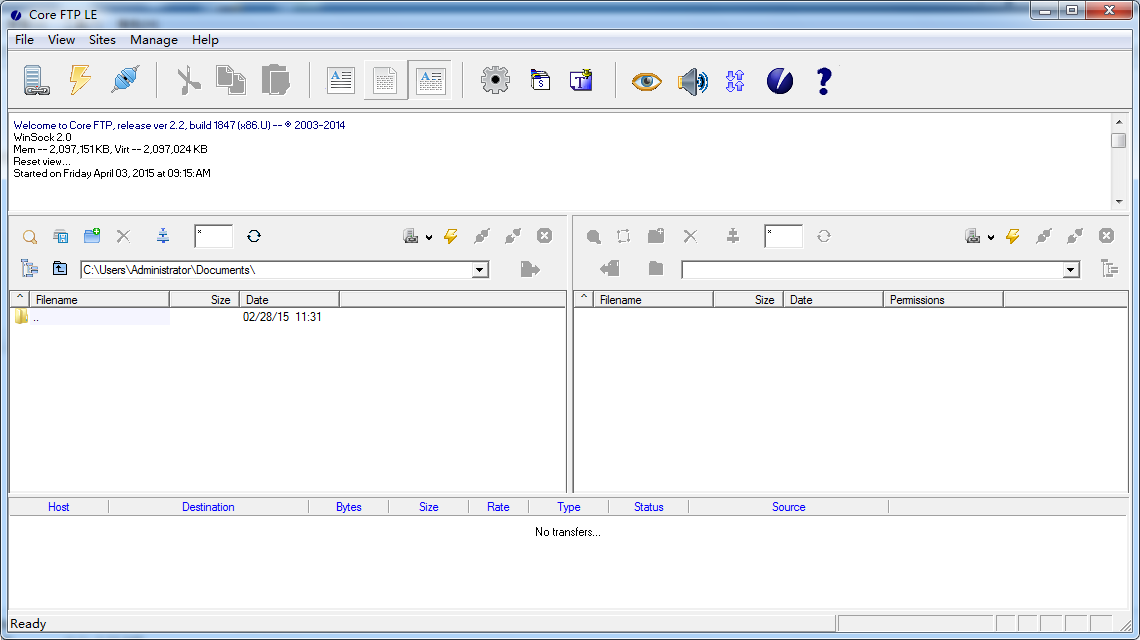This screenshot has height=640, width=1140.
Task: Open the Manage menu
Action: (x=153, y=40)
